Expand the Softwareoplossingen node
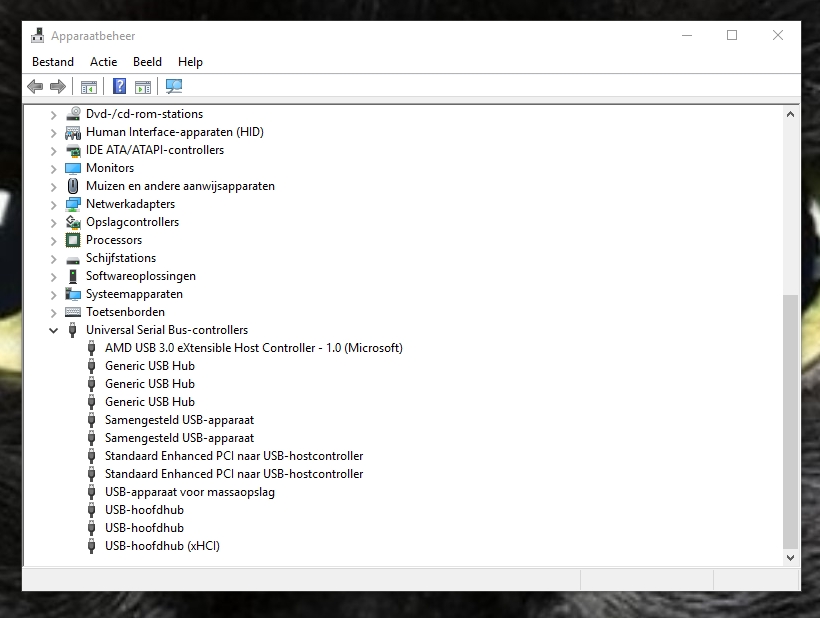 tap(53, 277)
